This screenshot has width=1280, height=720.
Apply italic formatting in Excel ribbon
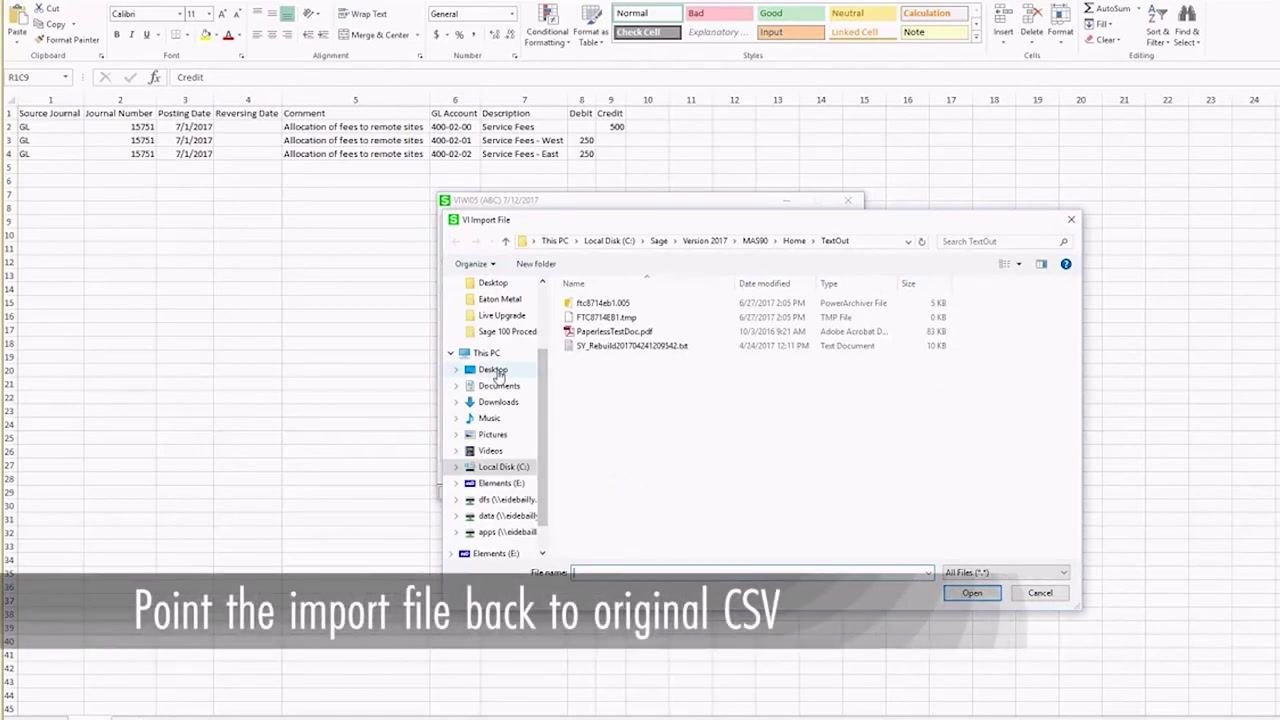pyautogui.click(x=132, y=35)
